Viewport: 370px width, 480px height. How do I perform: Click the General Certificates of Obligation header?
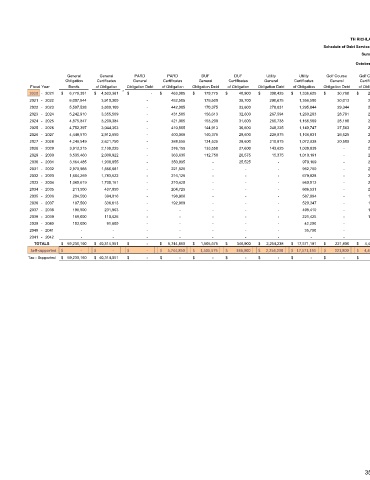(106, 81)
